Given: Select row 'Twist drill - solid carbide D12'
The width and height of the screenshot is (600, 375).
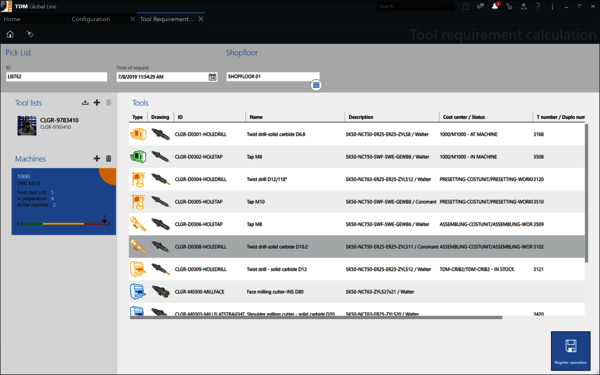Looking at the screenshot, I should pyautogui.click(x=357, y=269).
